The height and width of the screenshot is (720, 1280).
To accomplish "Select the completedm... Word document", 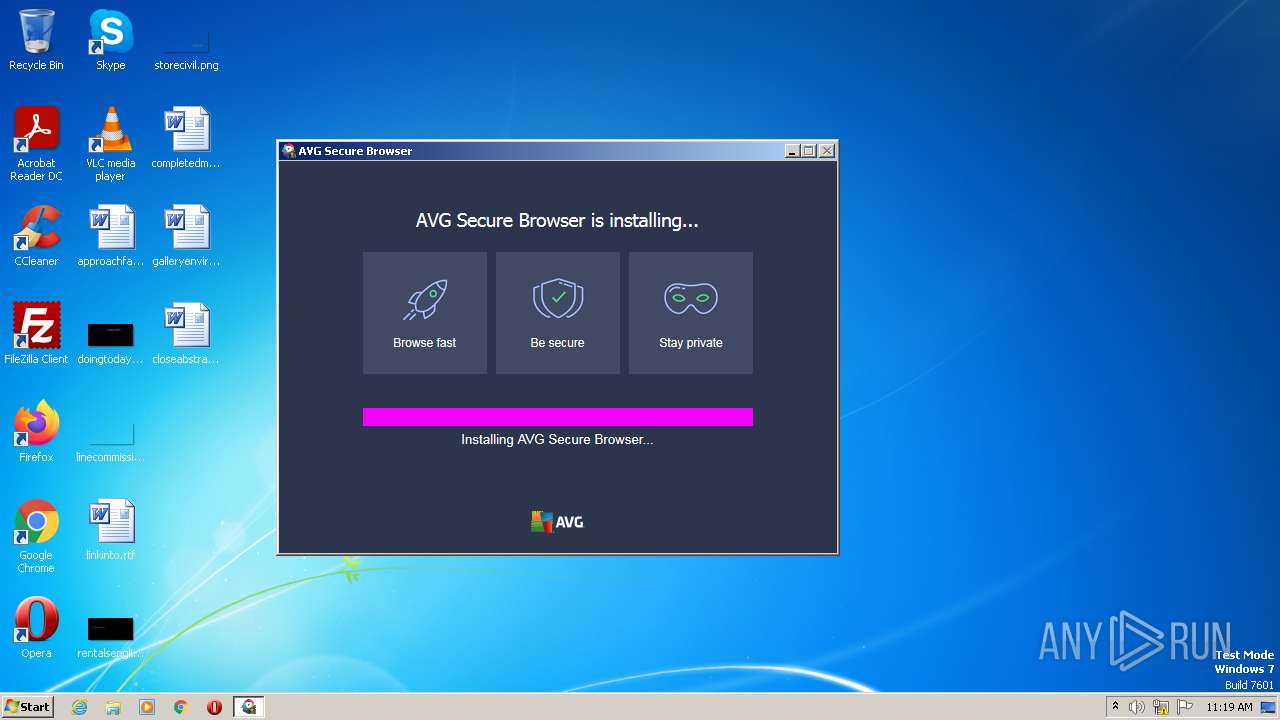I will tap(186, 138).
